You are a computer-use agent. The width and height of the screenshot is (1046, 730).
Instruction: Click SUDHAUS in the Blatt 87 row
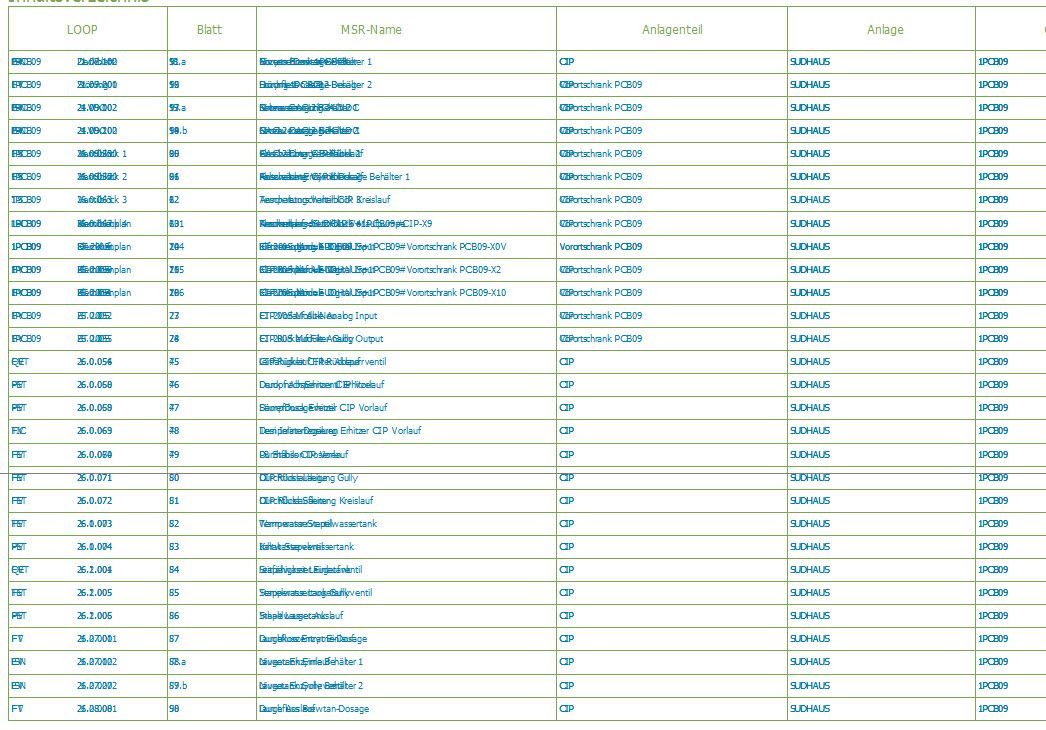[x=810, y=639]
